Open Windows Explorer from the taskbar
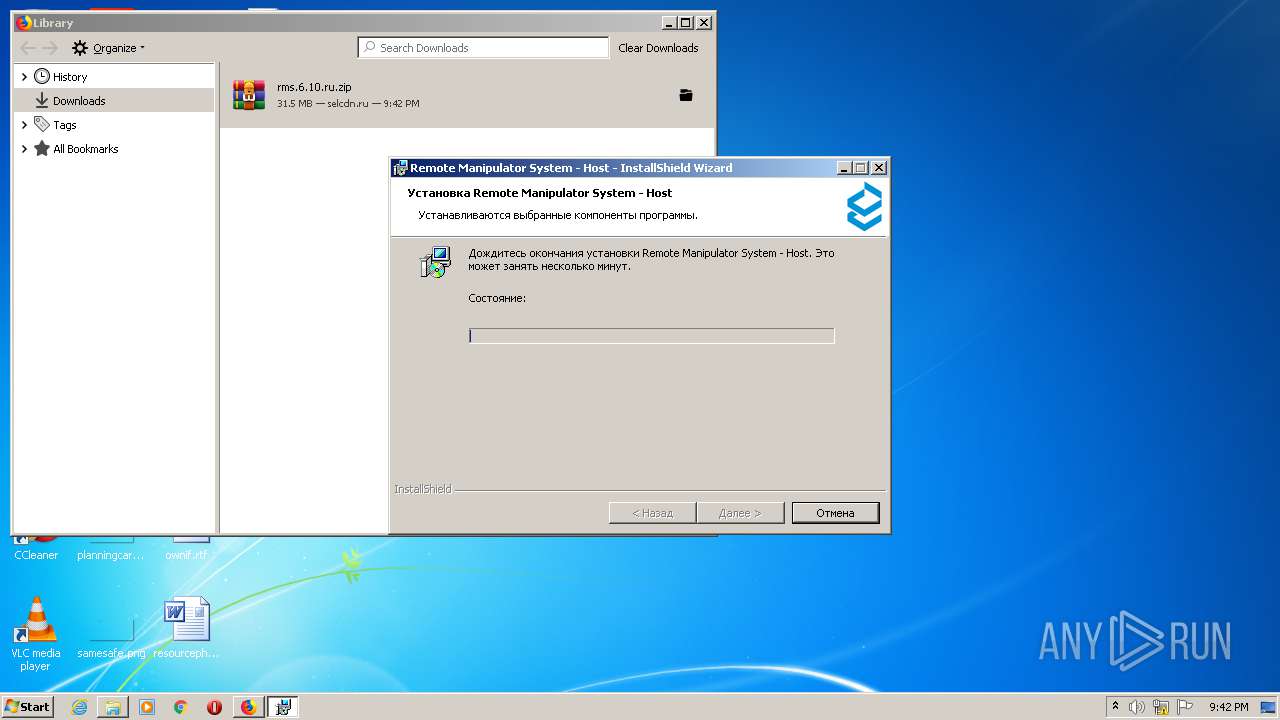Viewport: 1280px width, 720px height. pyautogui.click(x=113, y=707)
